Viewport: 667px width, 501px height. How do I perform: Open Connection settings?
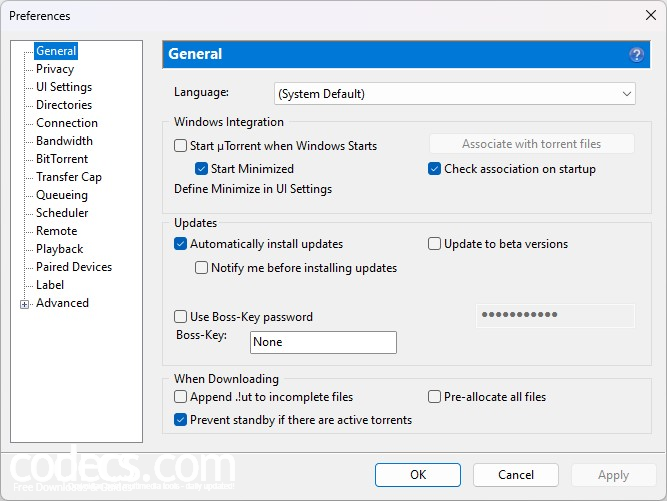[x=67, y=123]
